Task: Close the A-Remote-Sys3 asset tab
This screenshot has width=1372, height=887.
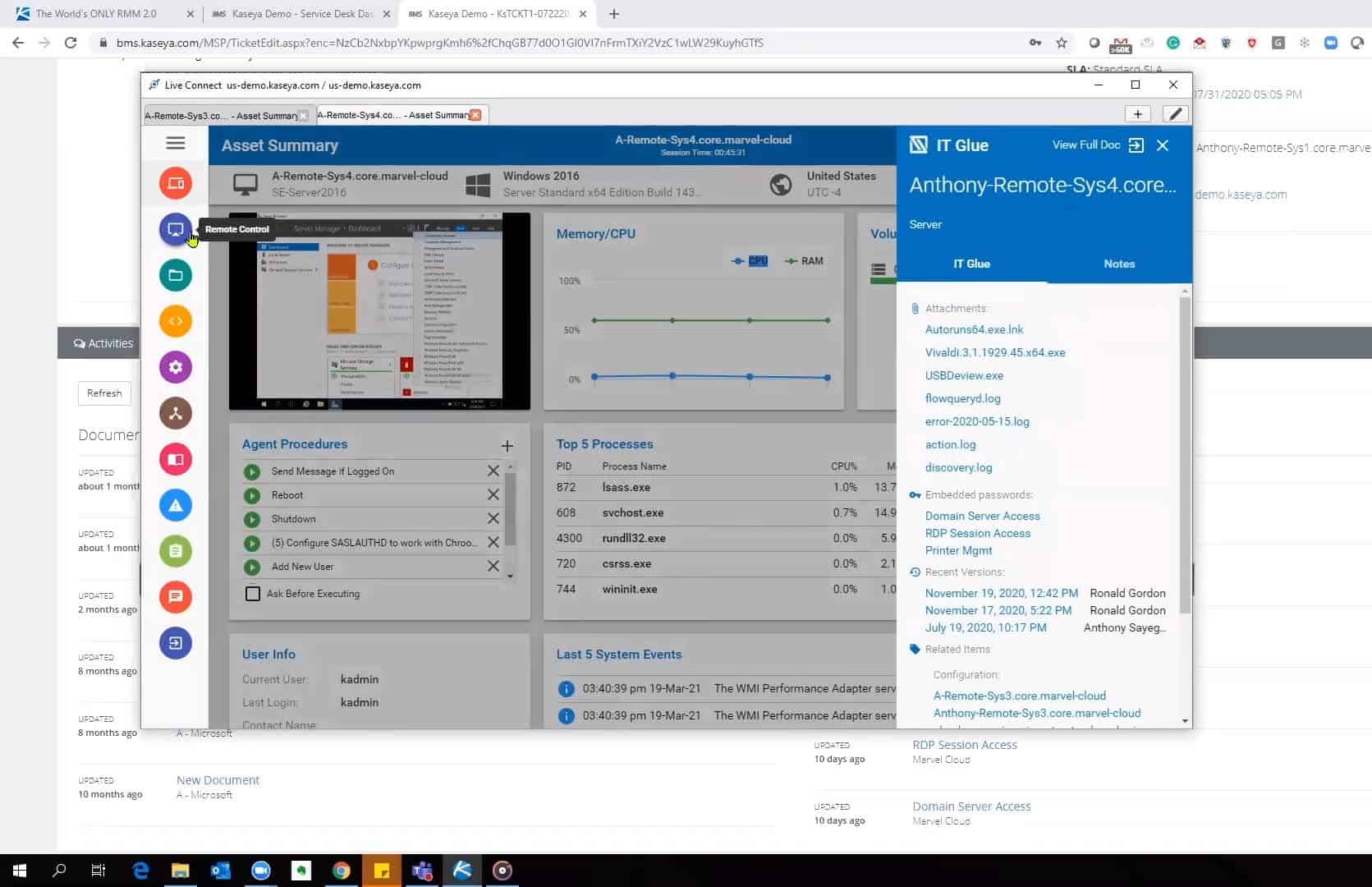Action: 304,116
